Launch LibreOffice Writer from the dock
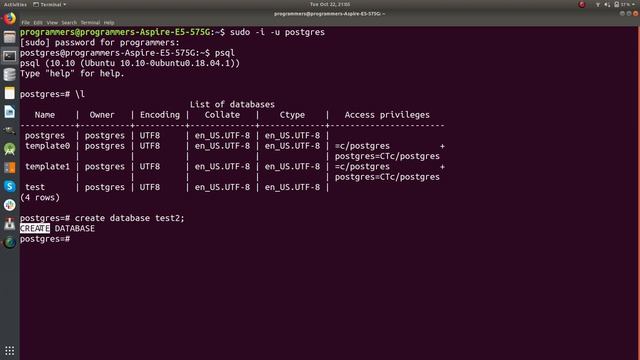640x360 pixels. click(x=9, y=111)
